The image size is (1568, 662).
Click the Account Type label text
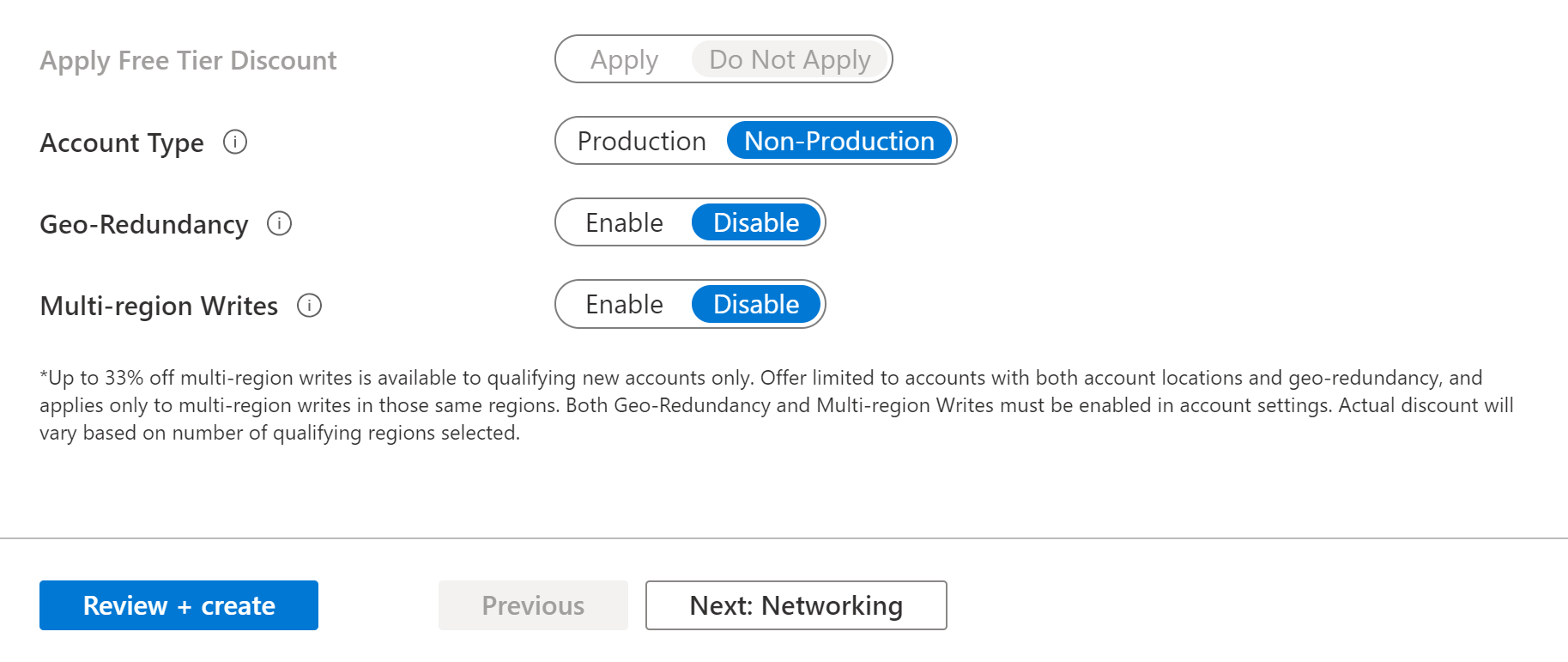[x=122, y=143]
